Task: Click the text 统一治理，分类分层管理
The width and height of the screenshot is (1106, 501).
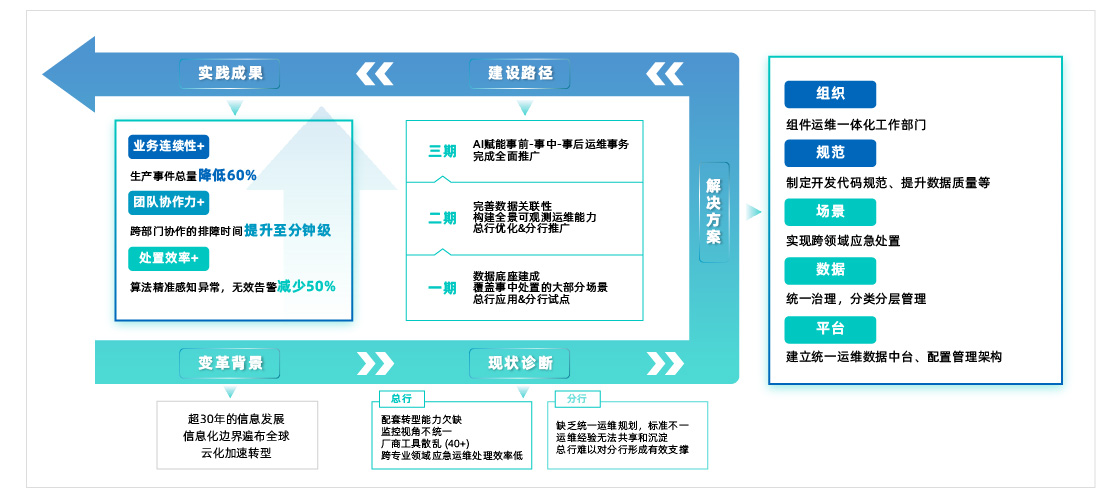Action: pos(856,299)
